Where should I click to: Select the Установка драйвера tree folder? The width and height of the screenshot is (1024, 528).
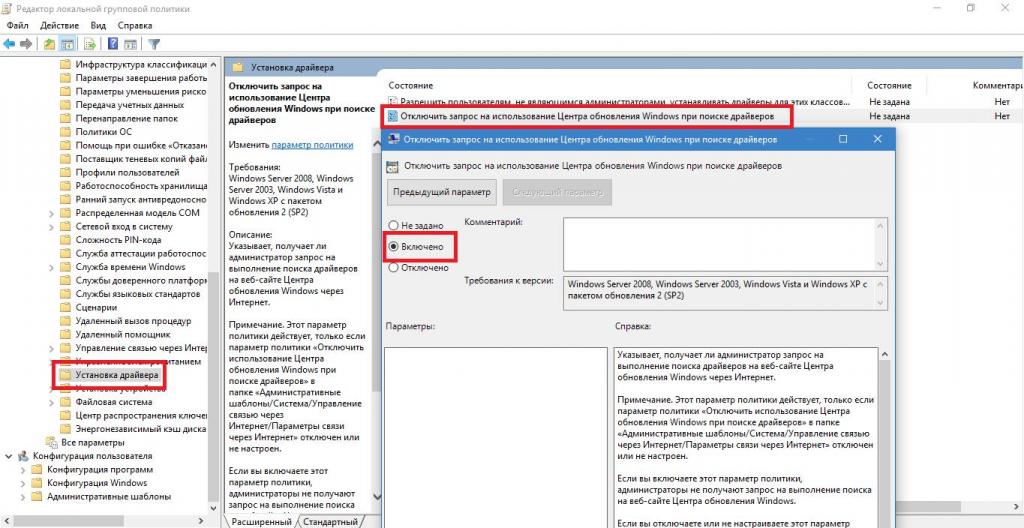pos(116,375)
